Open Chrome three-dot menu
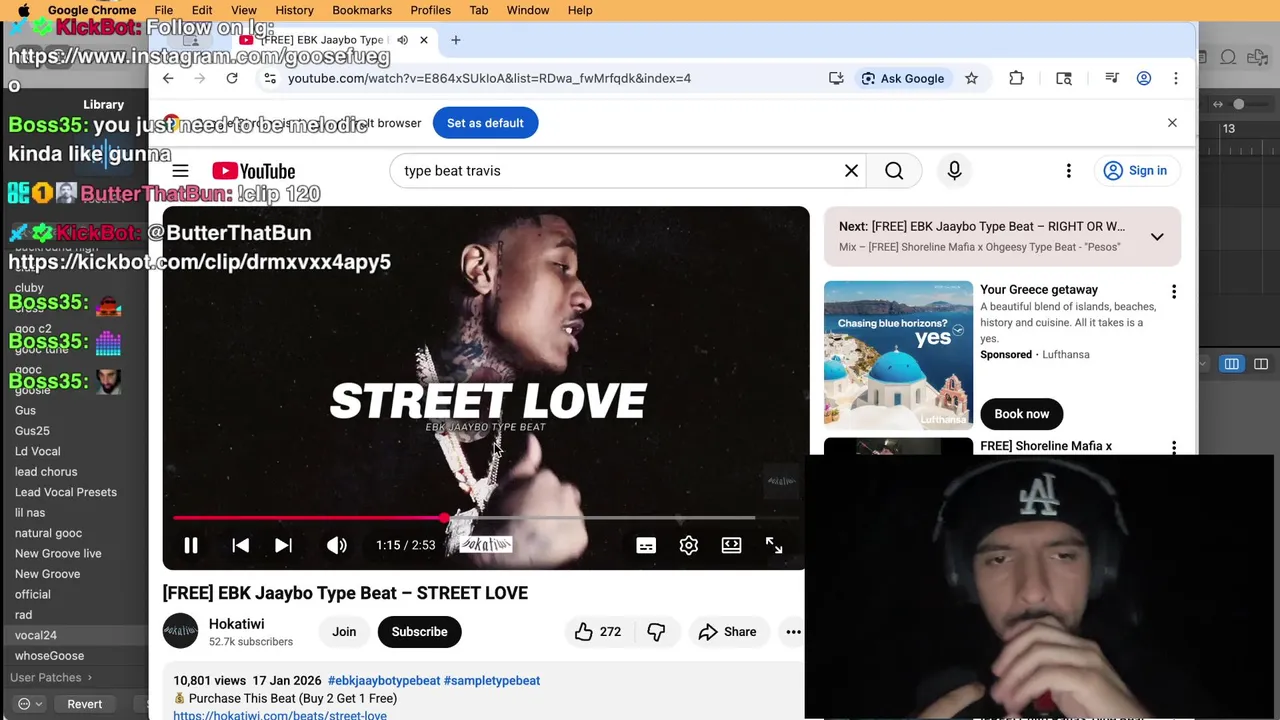The width and height of the screenshot is (1280, 720). coord(1176,78)
